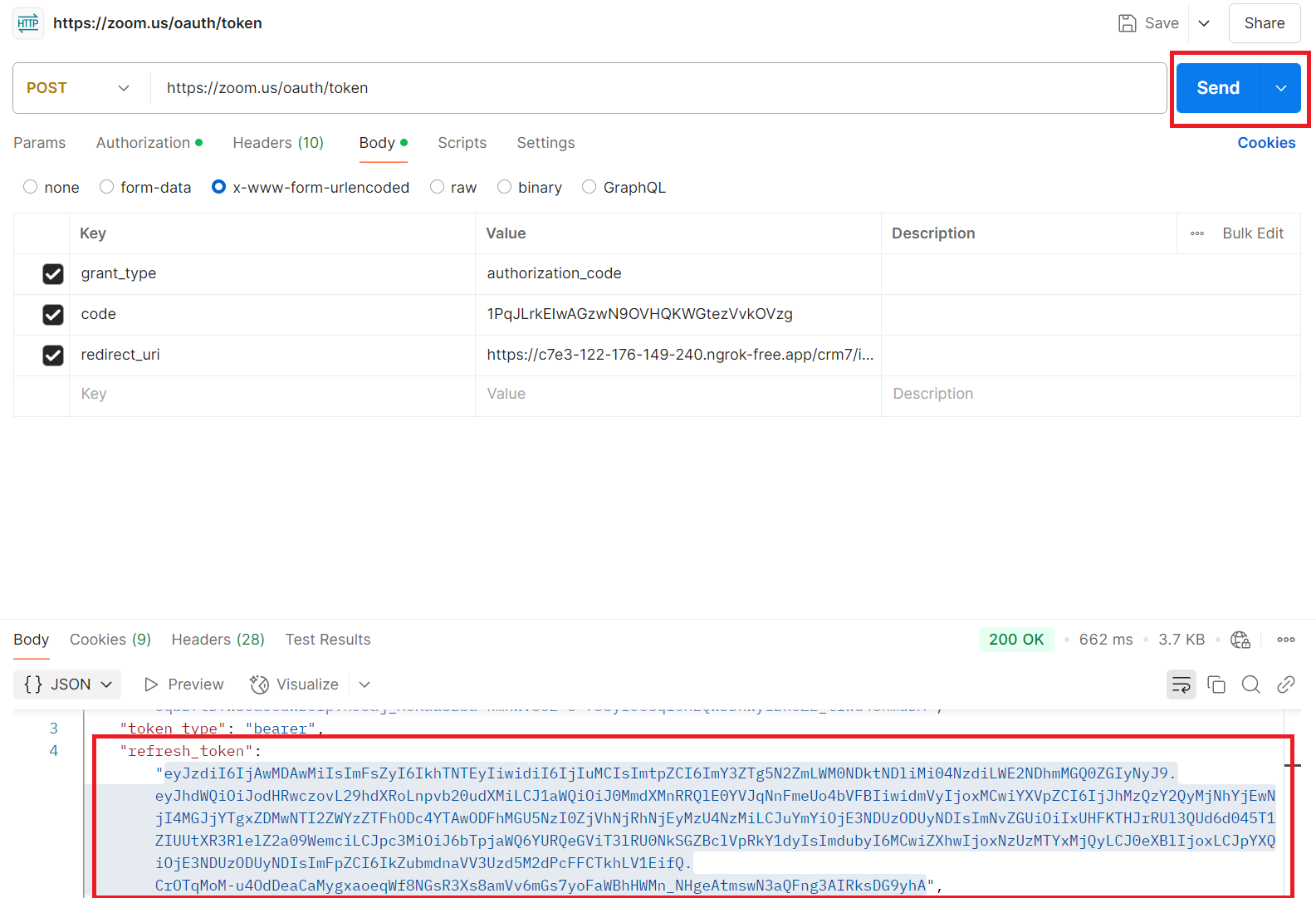The height and width of the screenshot is (898, 1316).
Task: Uncheck the code parameter row
Action: point(53,315)
